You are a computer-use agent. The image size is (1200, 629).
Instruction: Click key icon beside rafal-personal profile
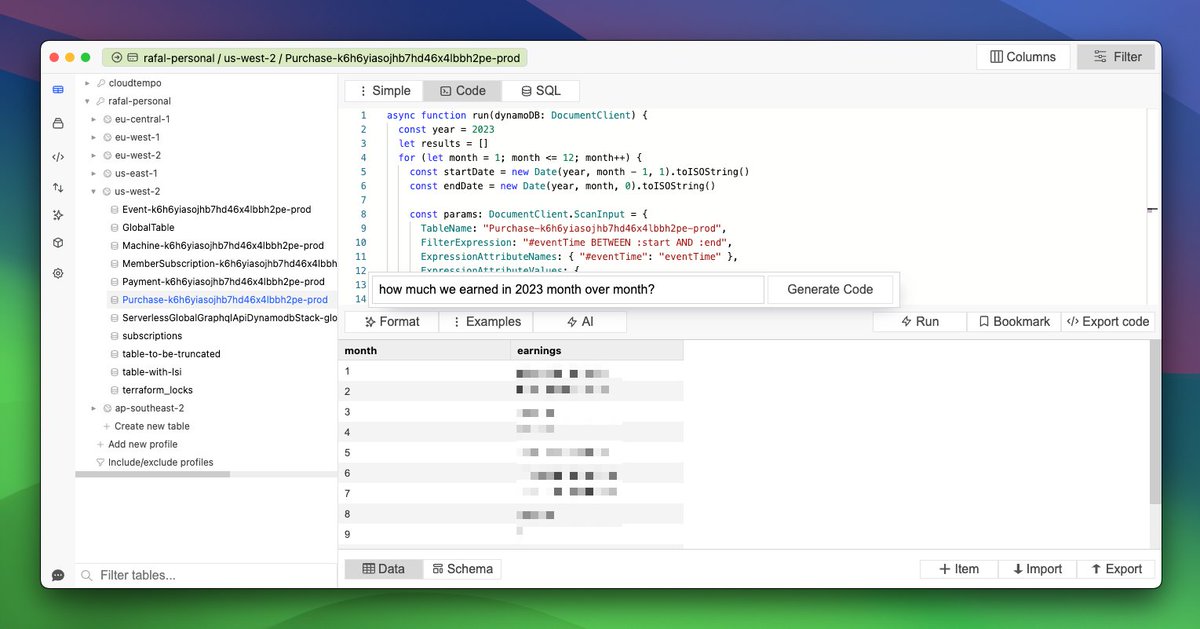tap(101, 101)
